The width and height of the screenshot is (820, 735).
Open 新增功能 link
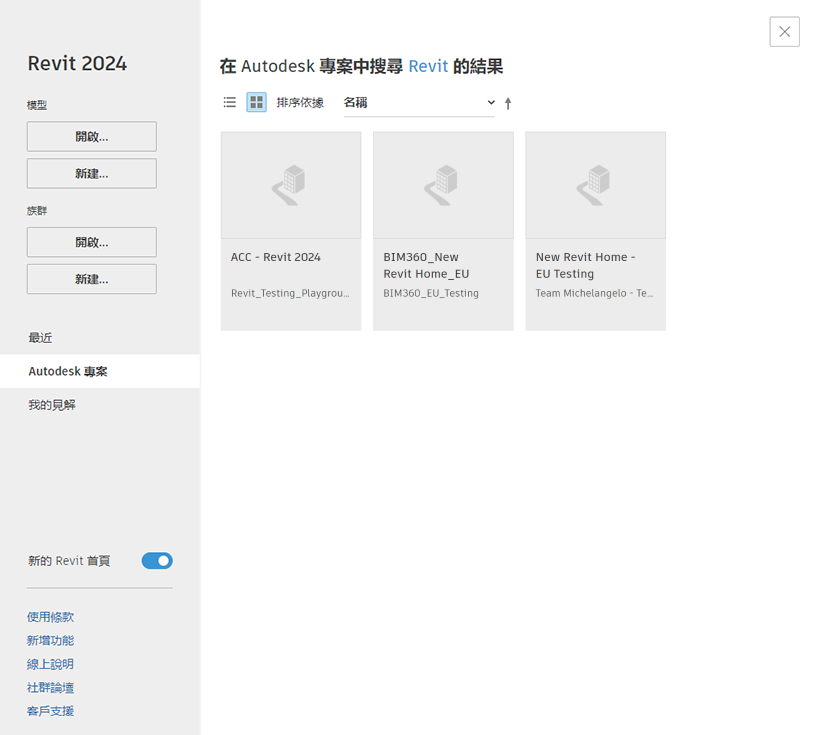50,641
